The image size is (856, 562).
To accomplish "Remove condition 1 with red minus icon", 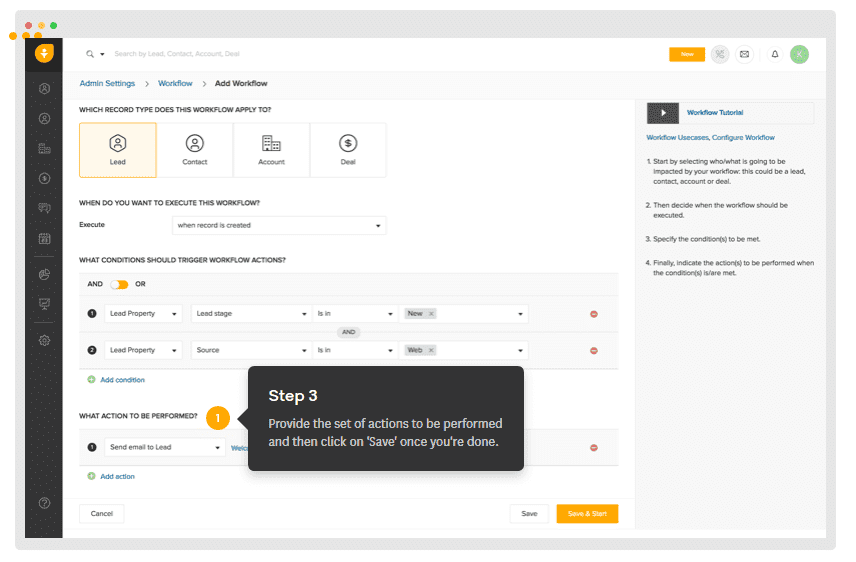I will click(594, 314).
